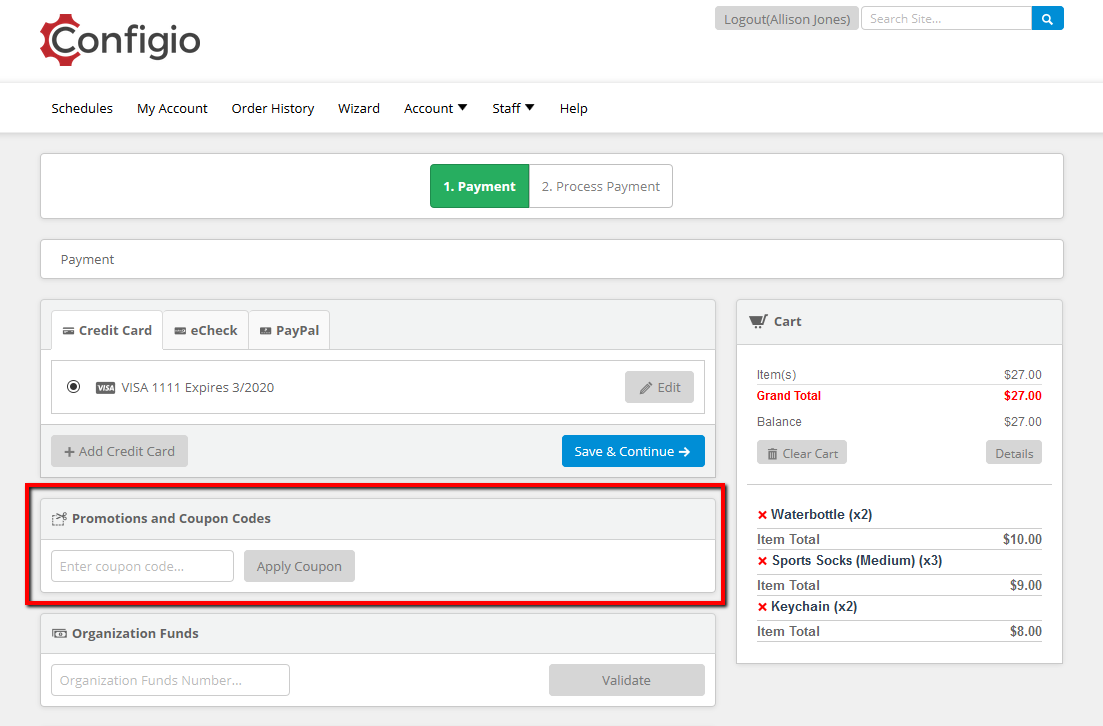1103x726 pixels.
Task: Delete Keychain item via red X icon
Action: [x=762, y=607]
